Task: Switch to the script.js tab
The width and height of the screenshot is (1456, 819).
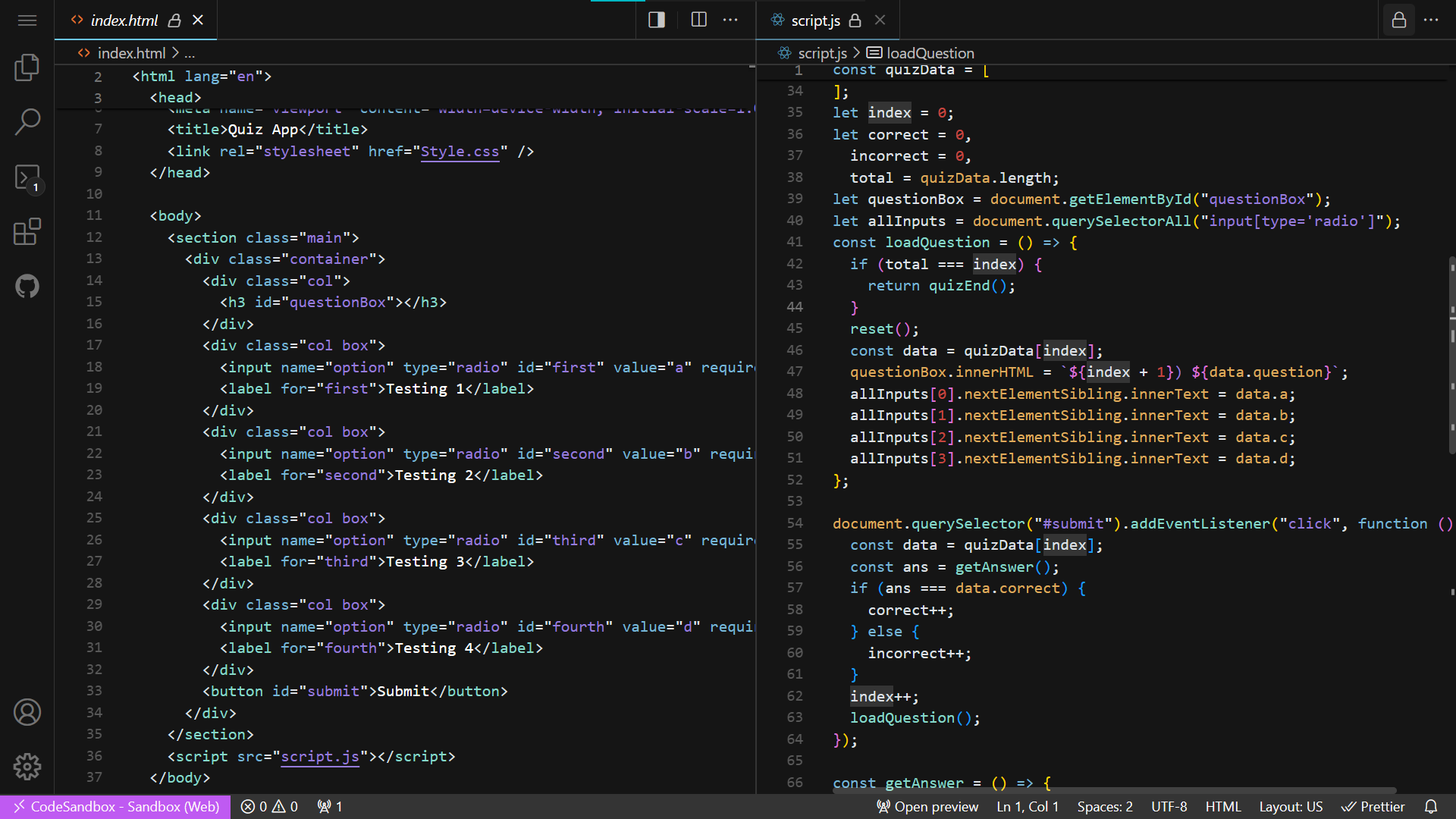Action: 815,20
